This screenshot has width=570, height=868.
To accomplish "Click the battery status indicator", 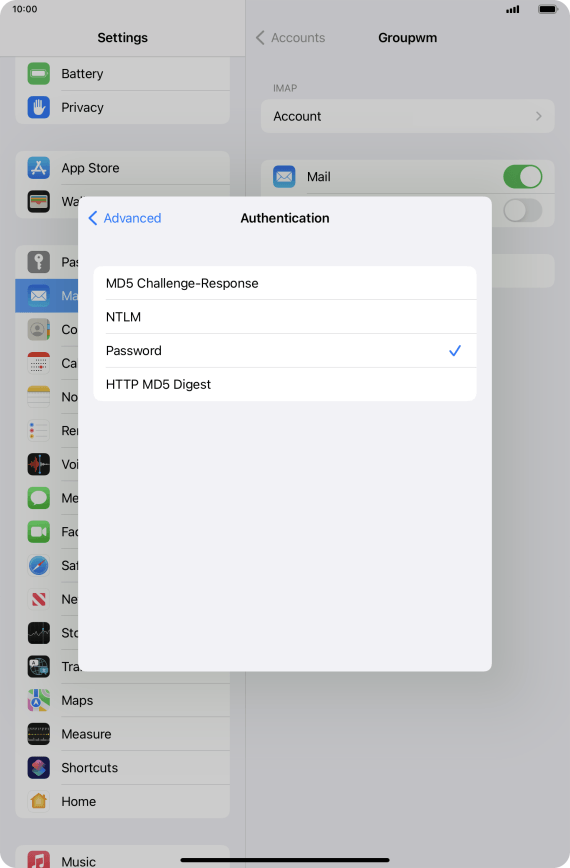I will (x=547, y=9).
